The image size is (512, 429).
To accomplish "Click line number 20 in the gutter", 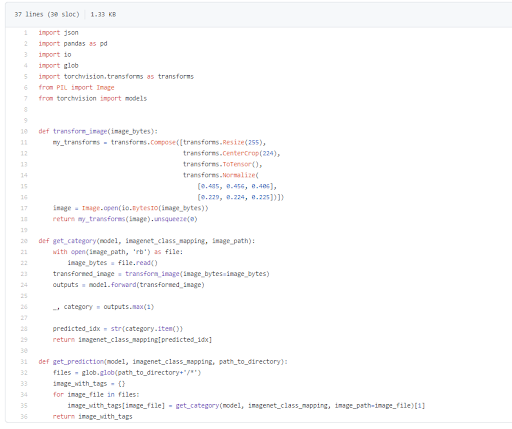I will tap(24, 241).
